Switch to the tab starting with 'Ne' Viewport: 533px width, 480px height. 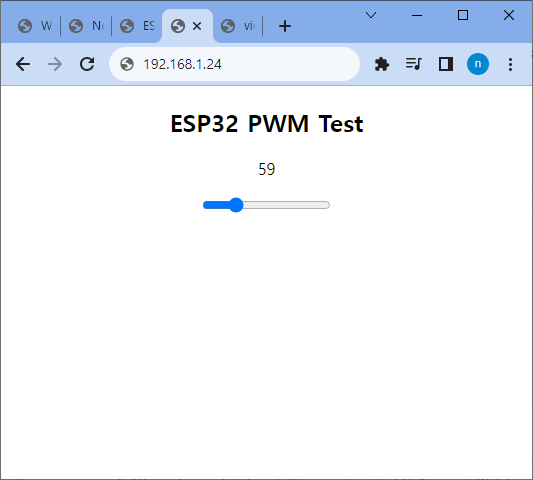coord(86,26)
